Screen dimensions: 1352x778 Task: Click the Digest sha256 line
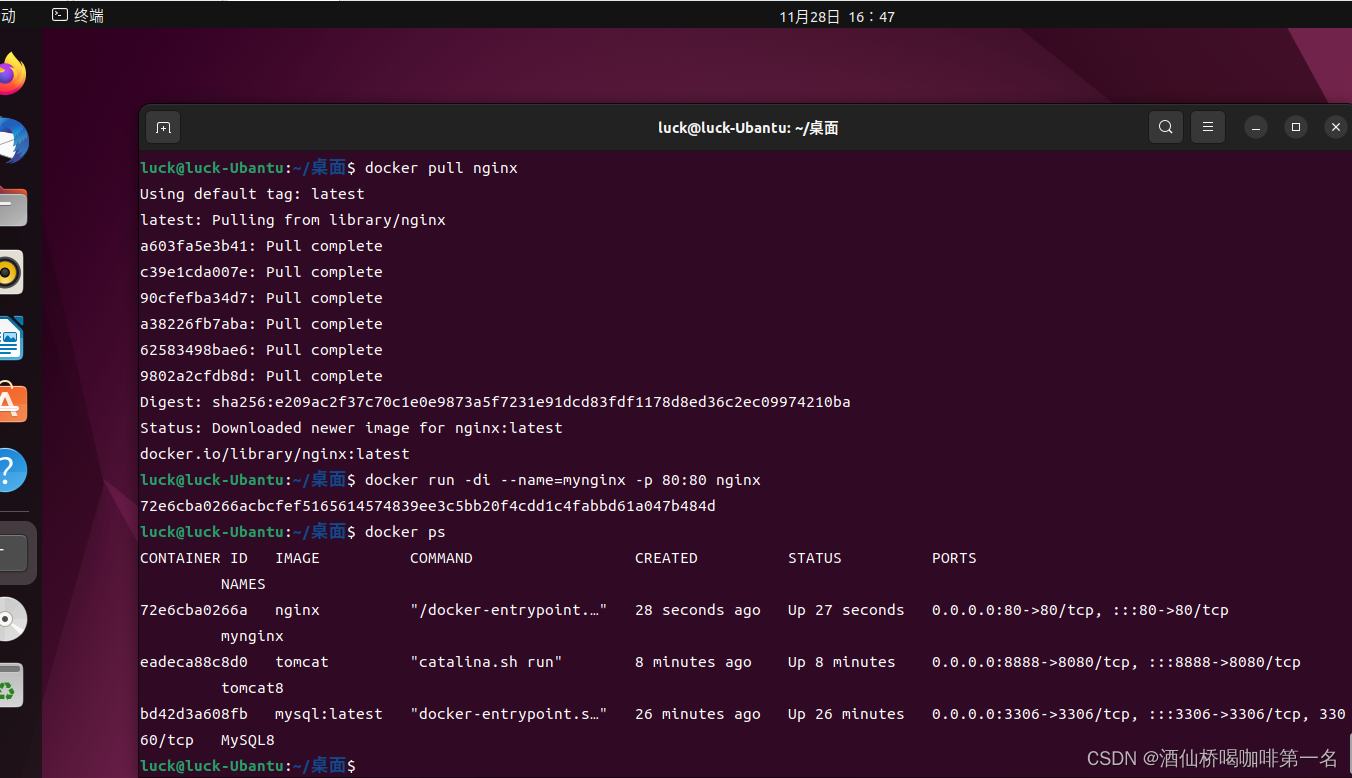point(495,402)
